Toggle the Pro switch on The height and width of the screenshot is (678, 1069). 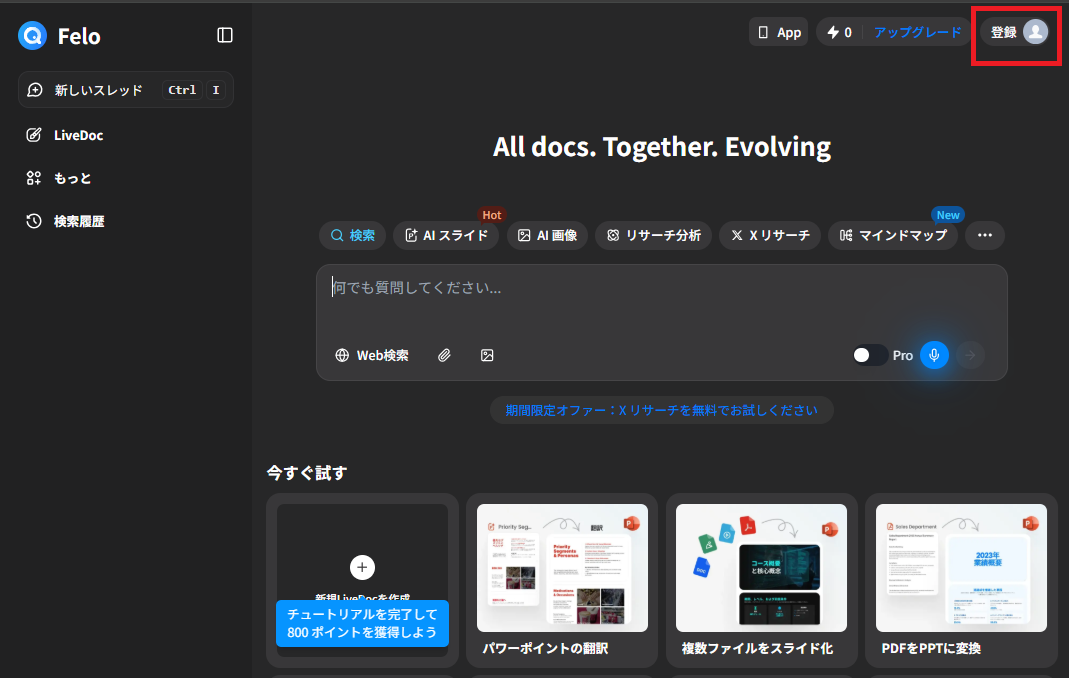click(869, 355)
